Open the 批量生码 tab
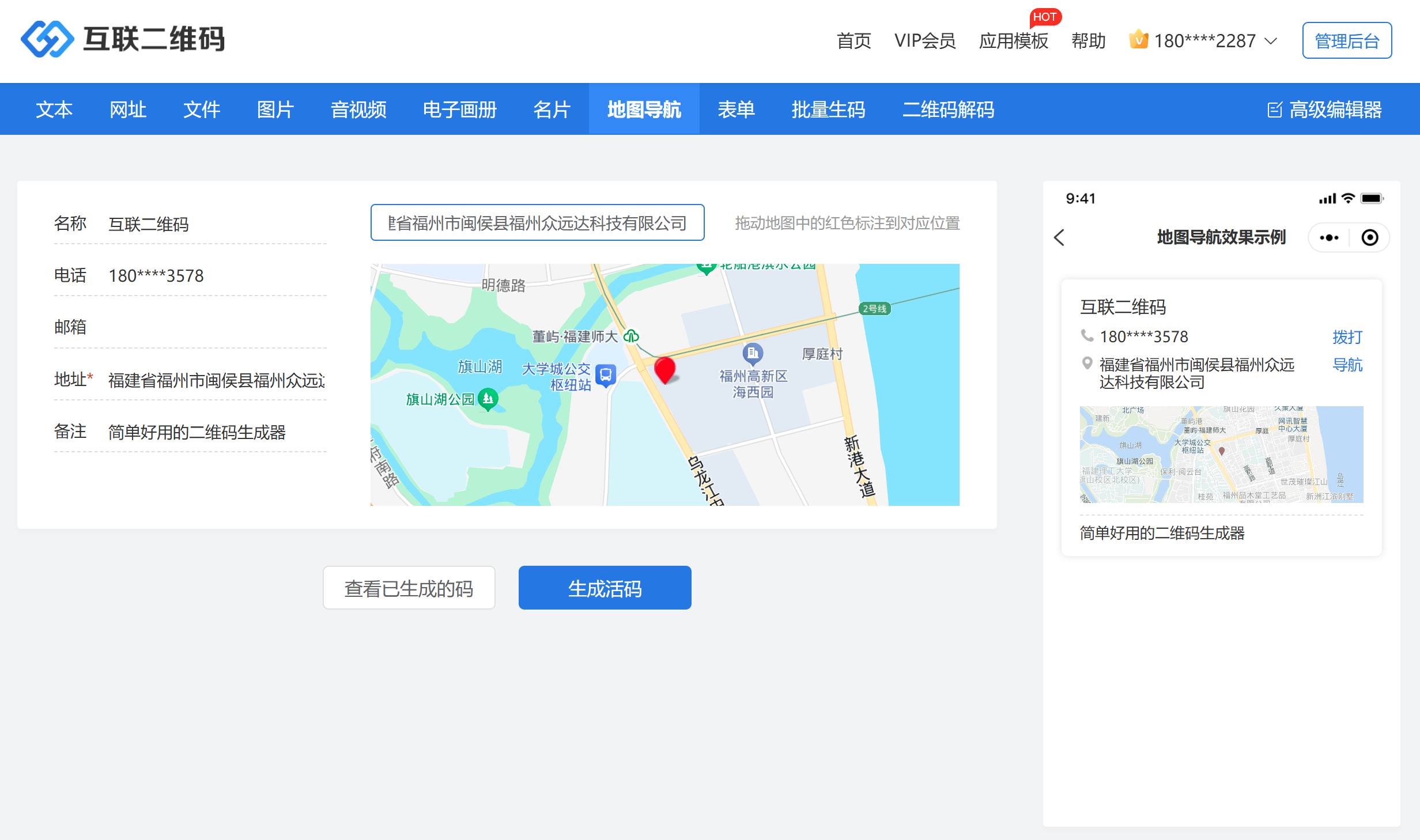 click(828, 109)
